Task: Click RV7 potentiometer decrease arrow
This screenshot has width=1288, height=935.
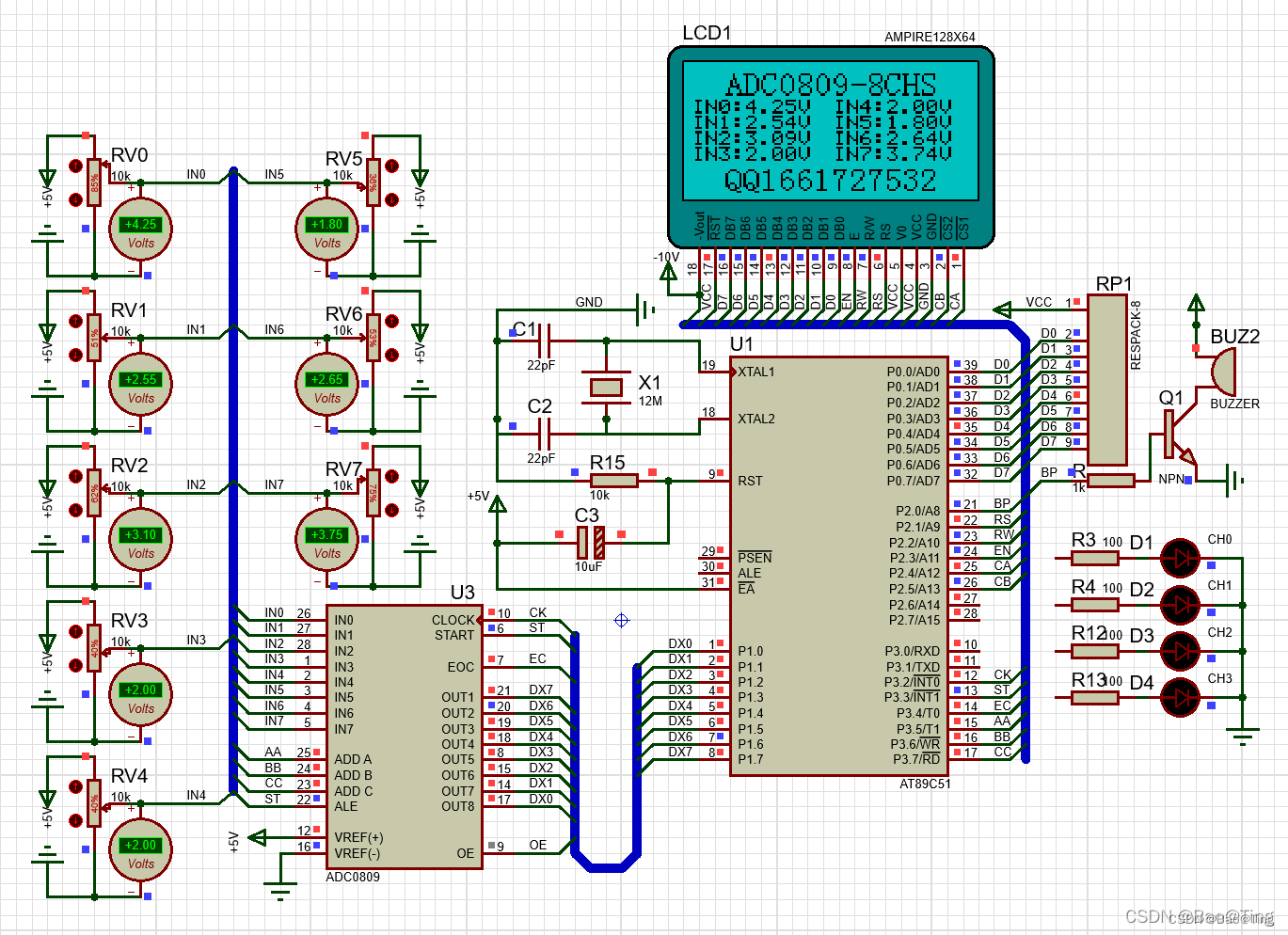Action: point(391,510)
